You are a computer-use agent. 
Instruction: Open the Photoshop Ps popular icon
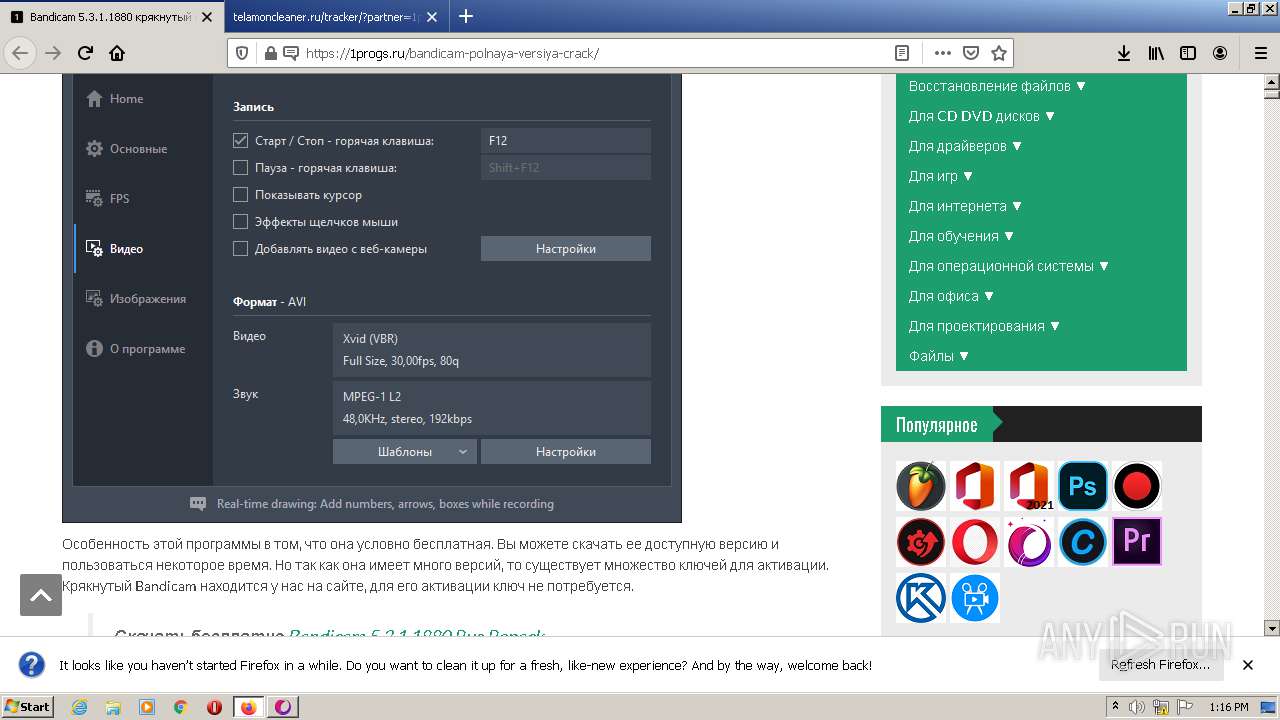[x=1083, y=487]
